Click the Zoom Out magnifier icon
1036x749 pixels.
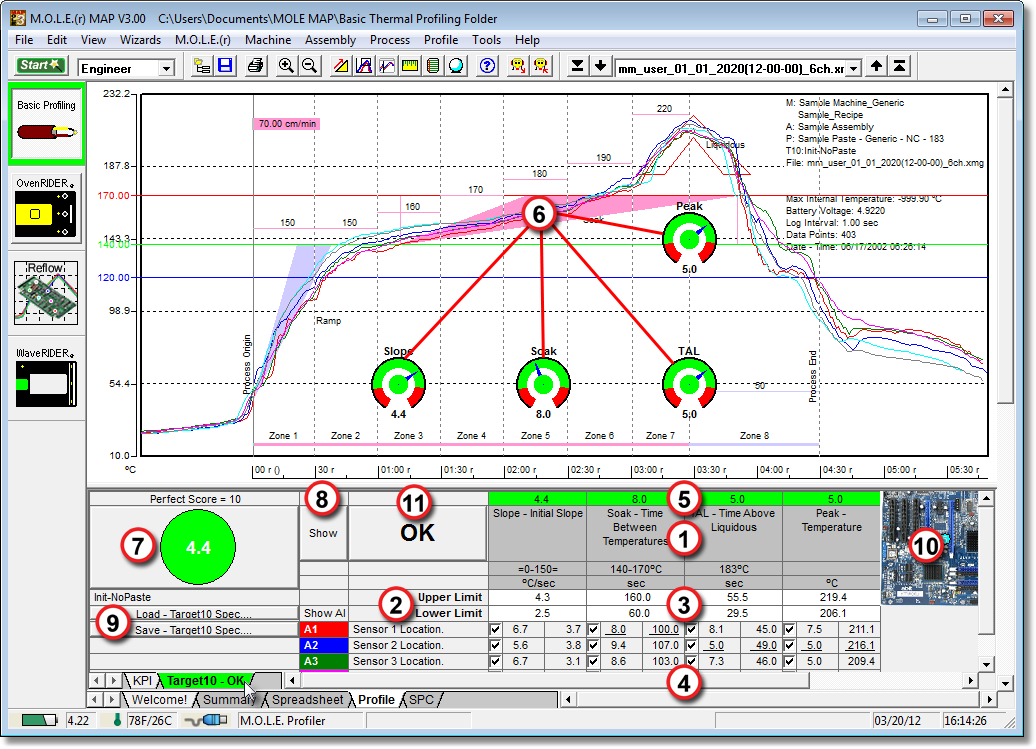point(309,66)
